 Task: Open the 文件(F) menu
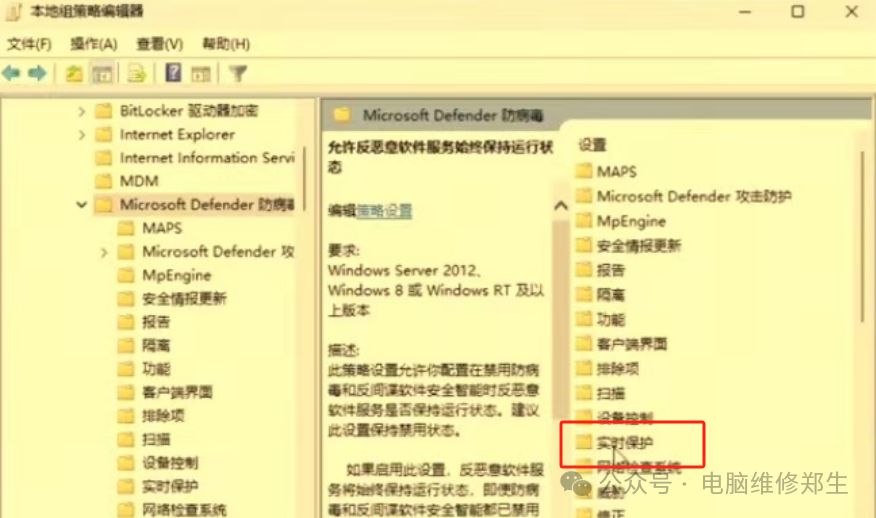click(x=29, y=44)
